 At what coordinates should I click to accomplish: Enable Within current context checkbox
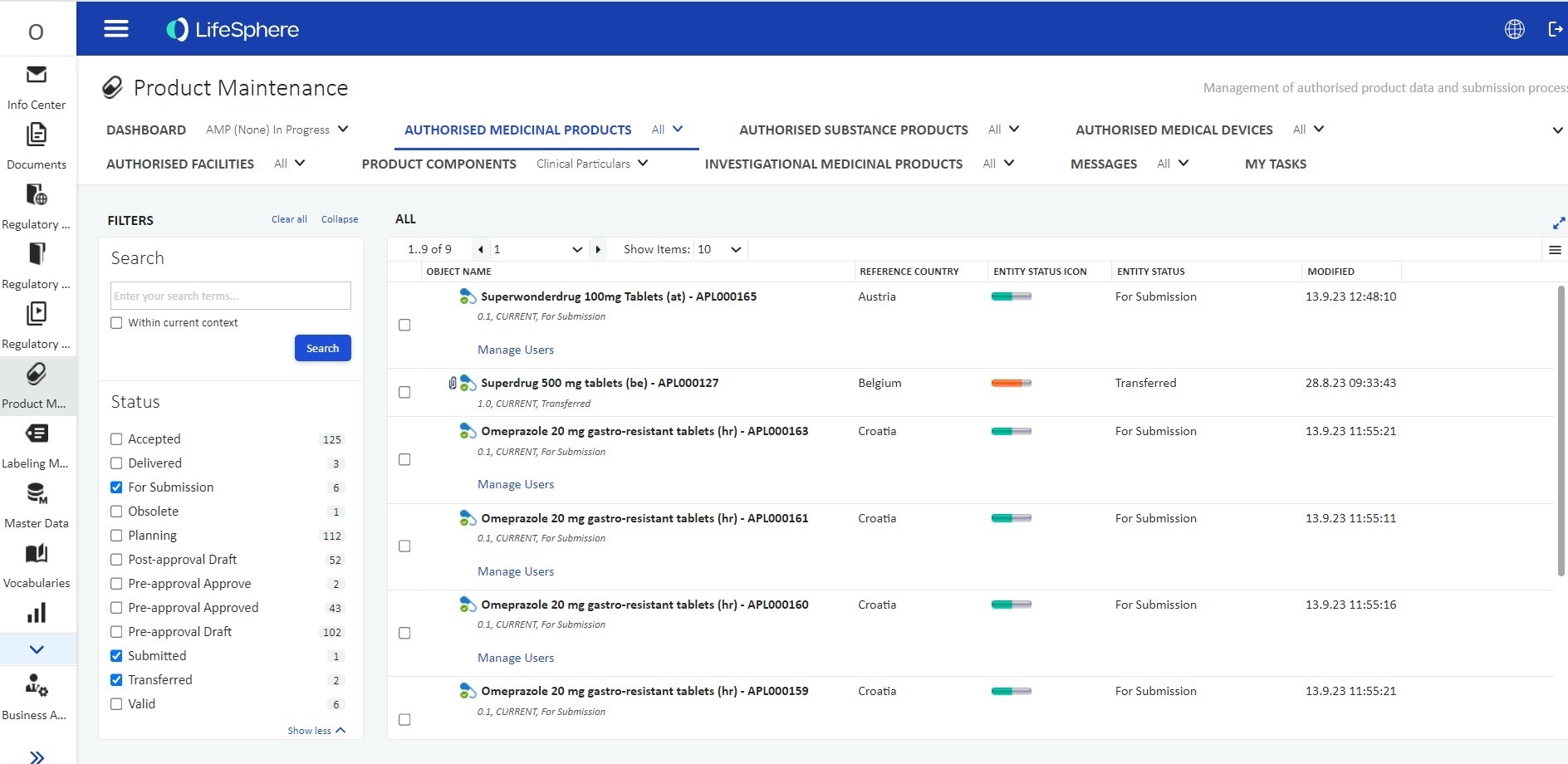coord(116,323)
